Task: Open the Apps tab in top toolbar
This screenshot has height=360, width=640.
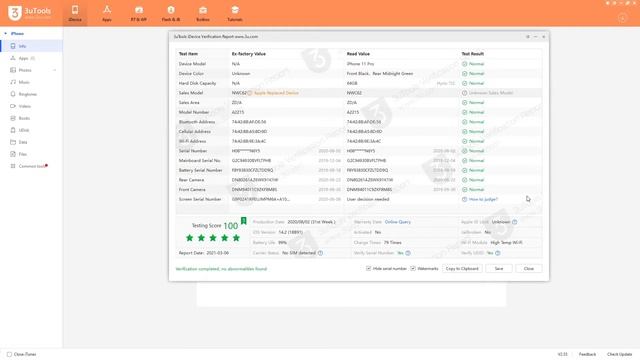Action: [107, 13]
